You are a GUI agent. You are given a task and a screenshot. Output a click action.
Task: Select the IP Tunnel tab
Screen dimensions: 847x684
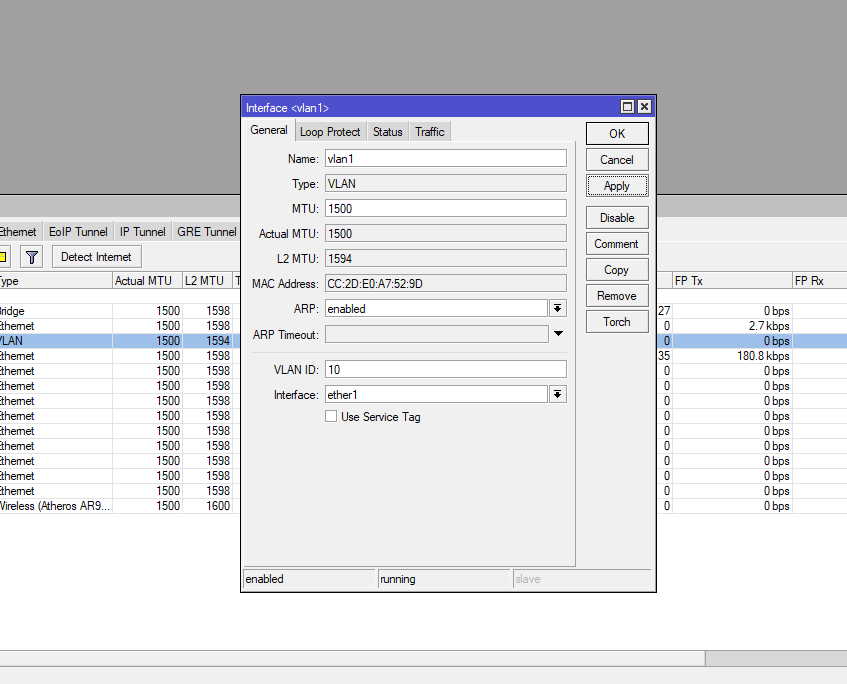click(x=143, y=232)
